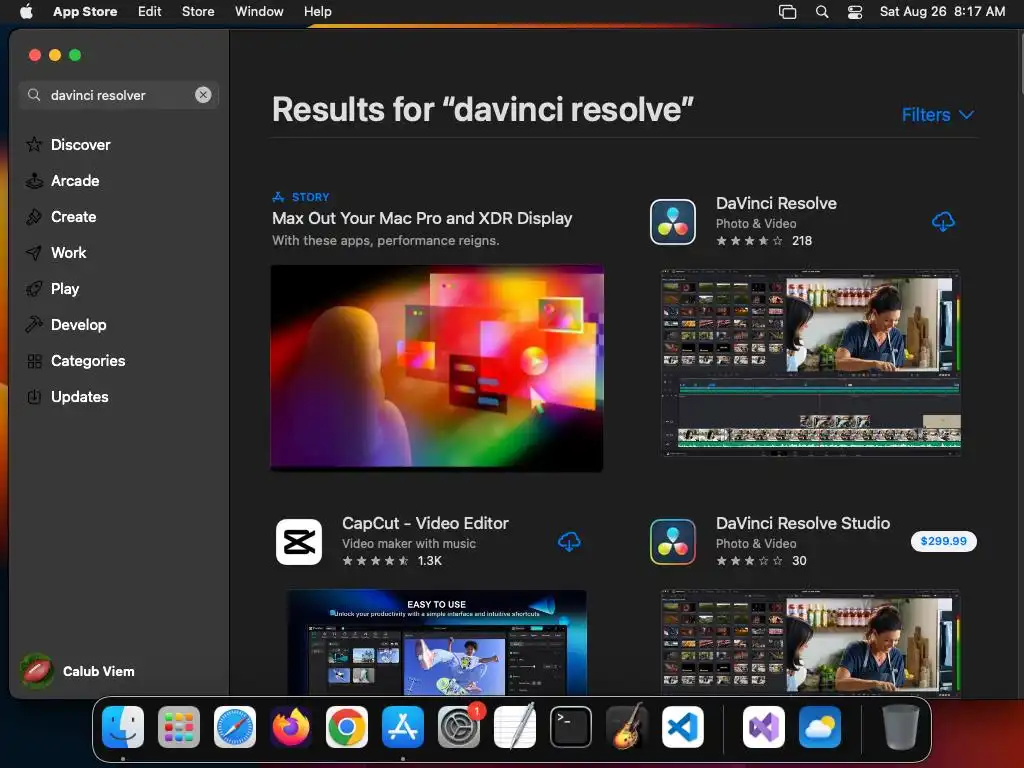
Task: Open the colorful story artwork image
Action: (x=437, y=367)
